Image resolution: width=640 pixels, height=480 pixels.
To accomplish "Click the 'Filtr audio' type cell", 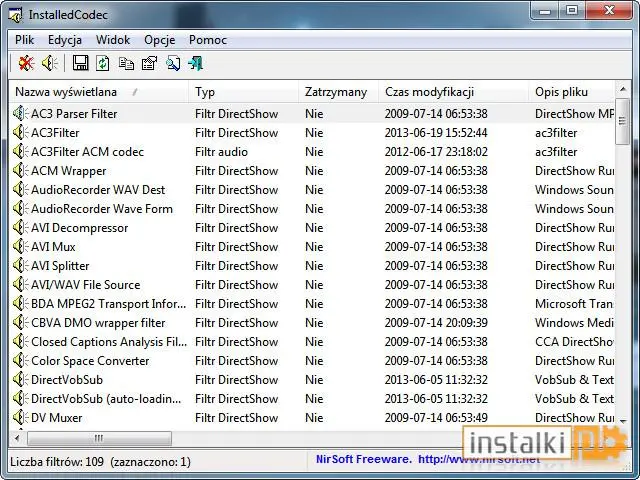I will point(221,152).
